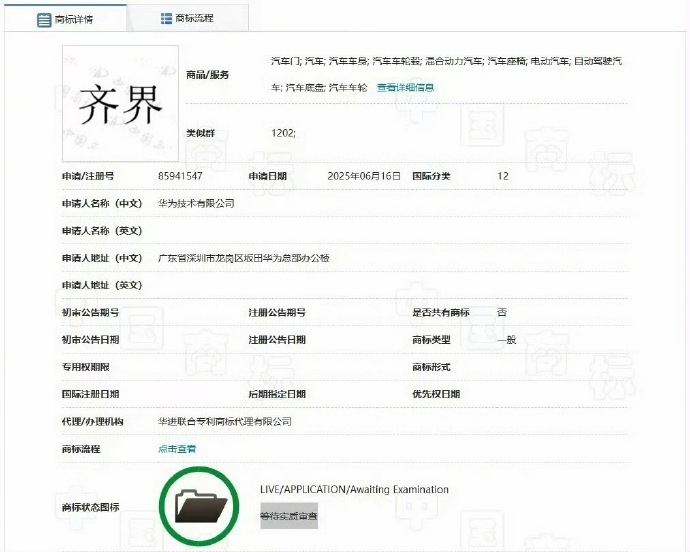Click the 注册公告期号 label
This screenshot has width=690, height=552.
[277, 313]
